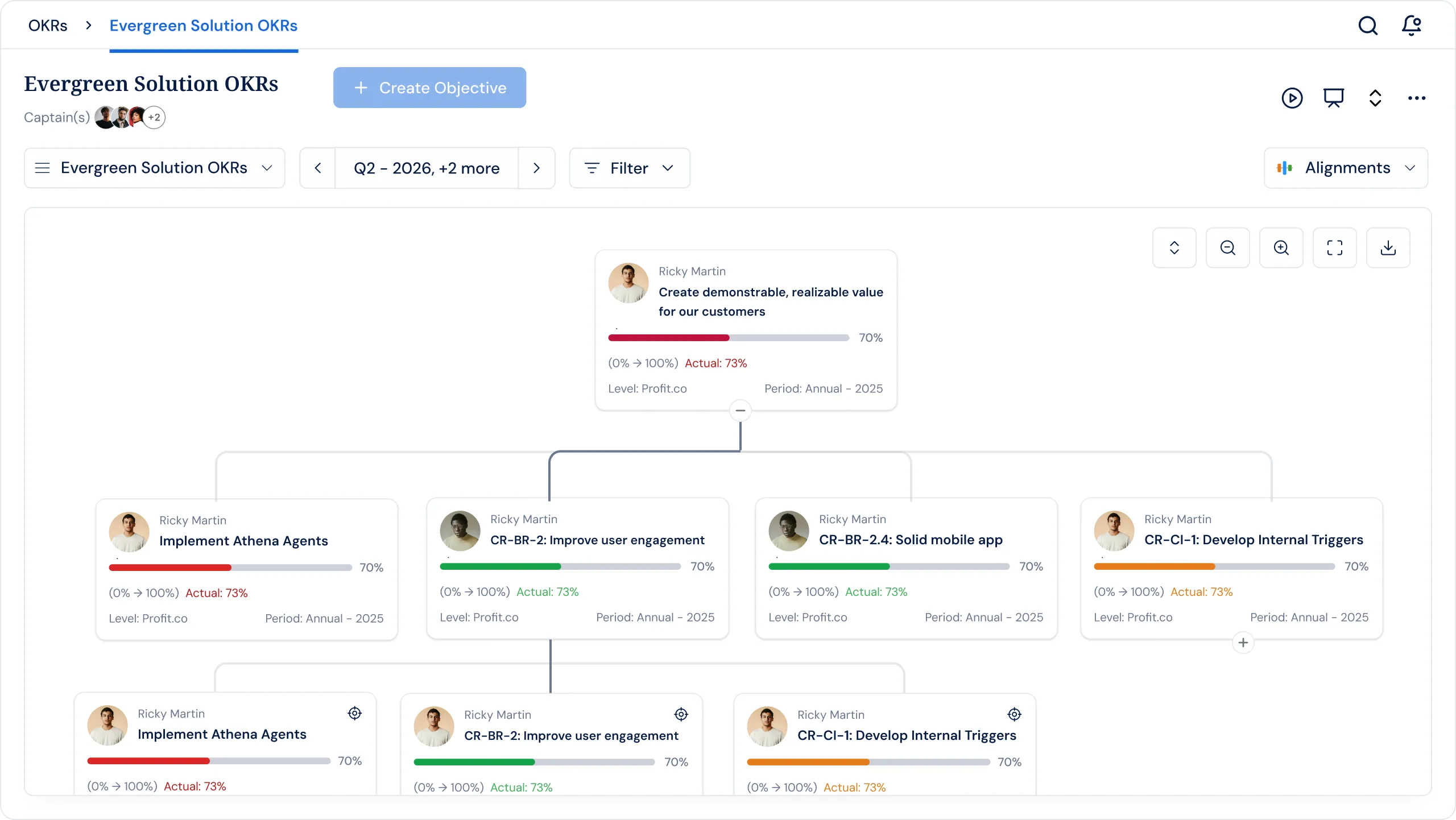Screen dimensions: 1456x820
Task: Click first captain avatar
Action: [105, 118]
